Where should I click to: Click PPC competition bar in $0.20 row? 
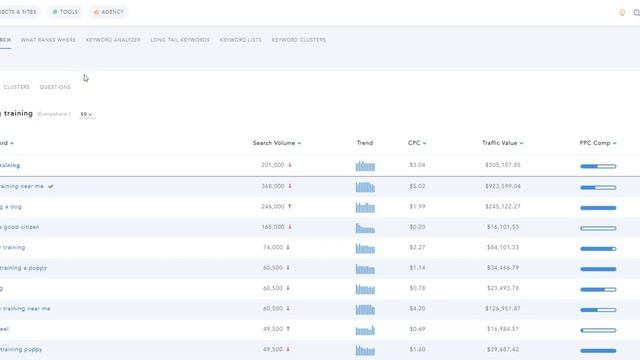tap(598, 229)
